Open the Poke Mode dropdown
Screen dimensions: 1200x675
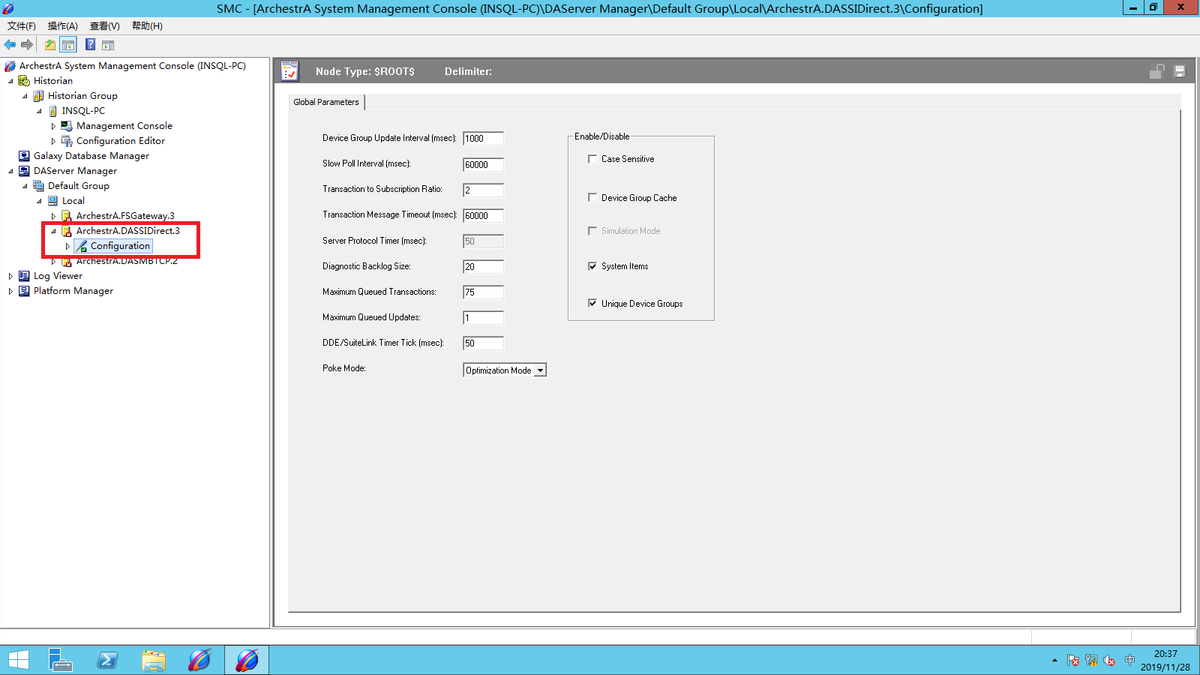(x=540, y=370)
